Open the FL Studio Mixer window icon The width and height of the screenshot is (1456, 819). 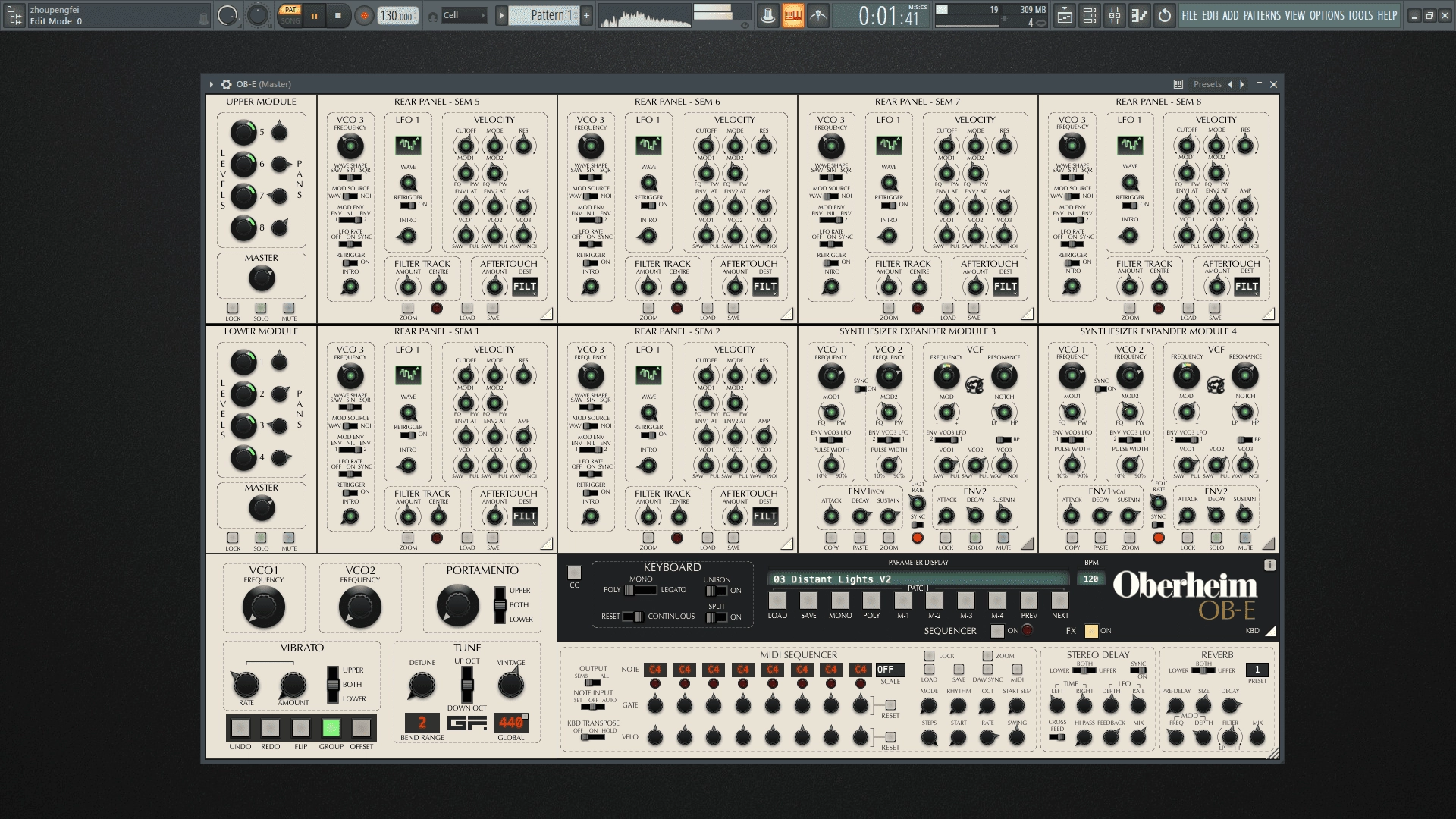click(1114, 15)
